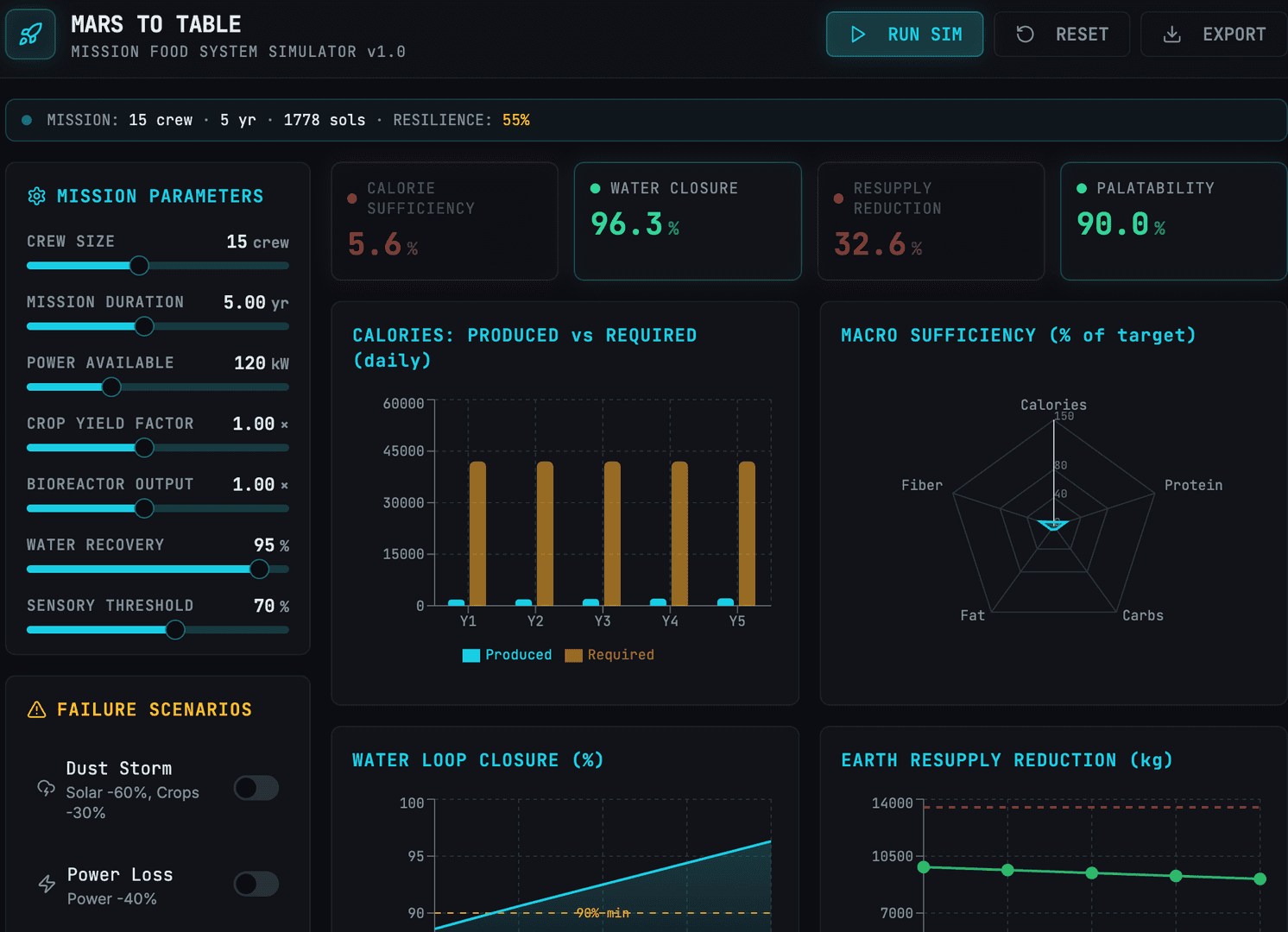Enable the Dust Storm scenario toggle
1288x932 pixels.
pyautogui.click(x=256, y=788)
